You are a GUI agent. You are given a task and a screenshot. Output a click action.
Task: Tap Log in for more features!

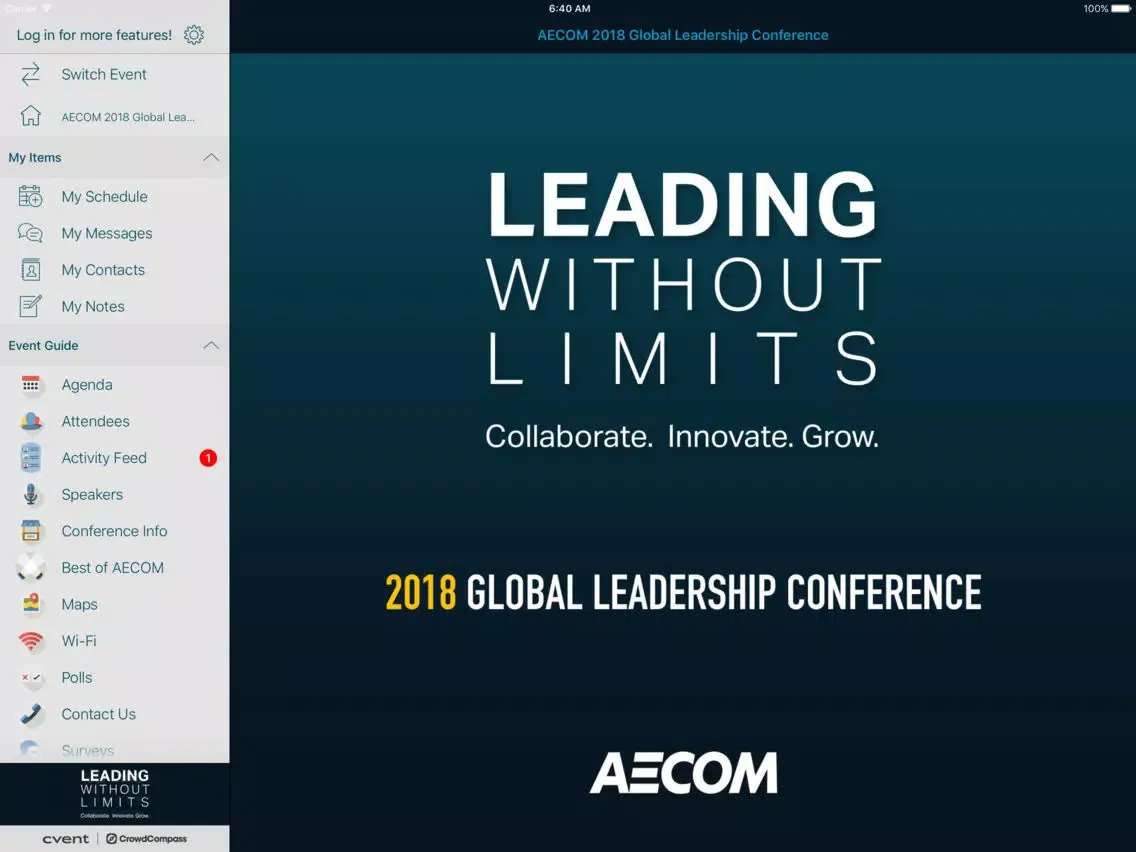(94, 35)
